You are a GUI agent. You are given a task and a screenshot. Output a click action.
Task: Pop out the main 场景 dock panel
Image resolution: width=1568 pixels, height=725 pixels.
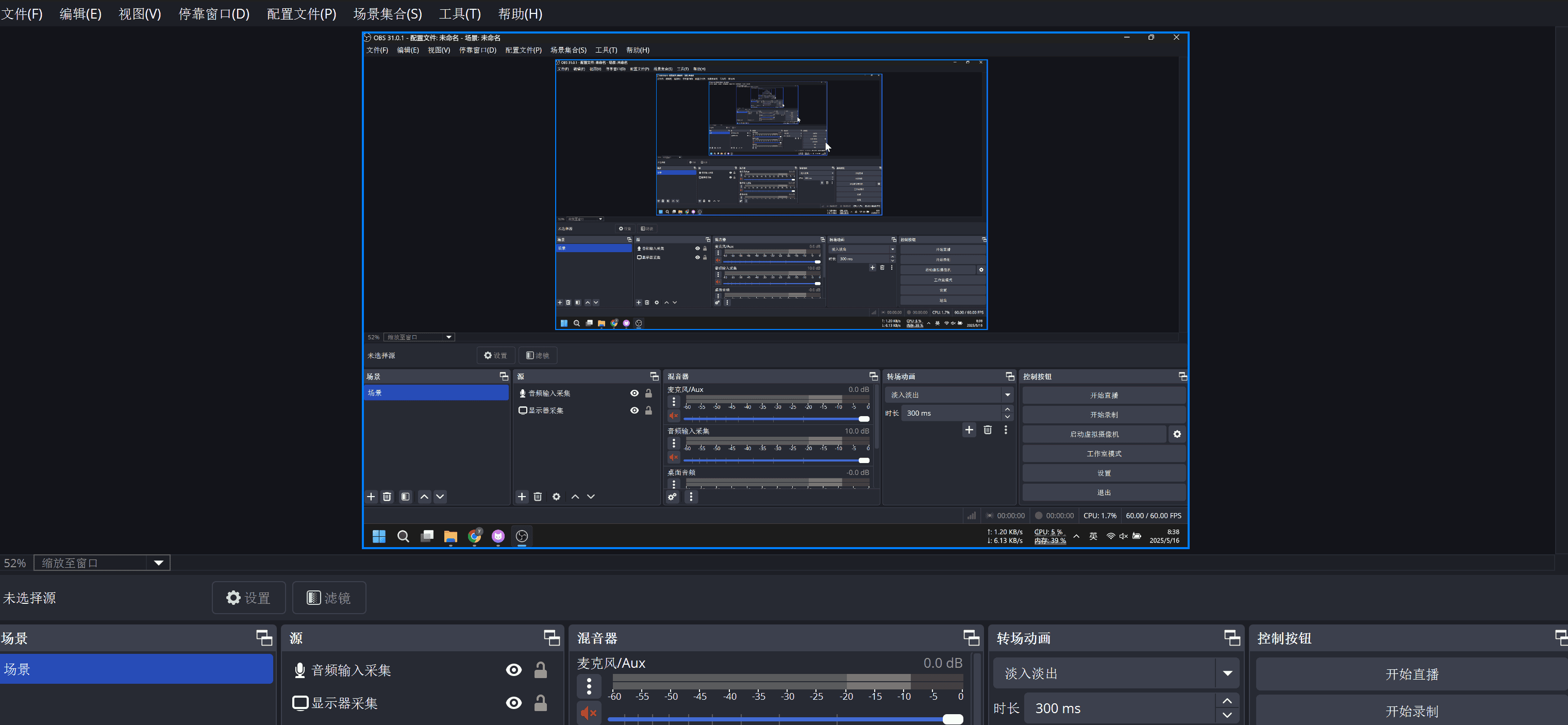pyautogui.click(x=263, y=637)
